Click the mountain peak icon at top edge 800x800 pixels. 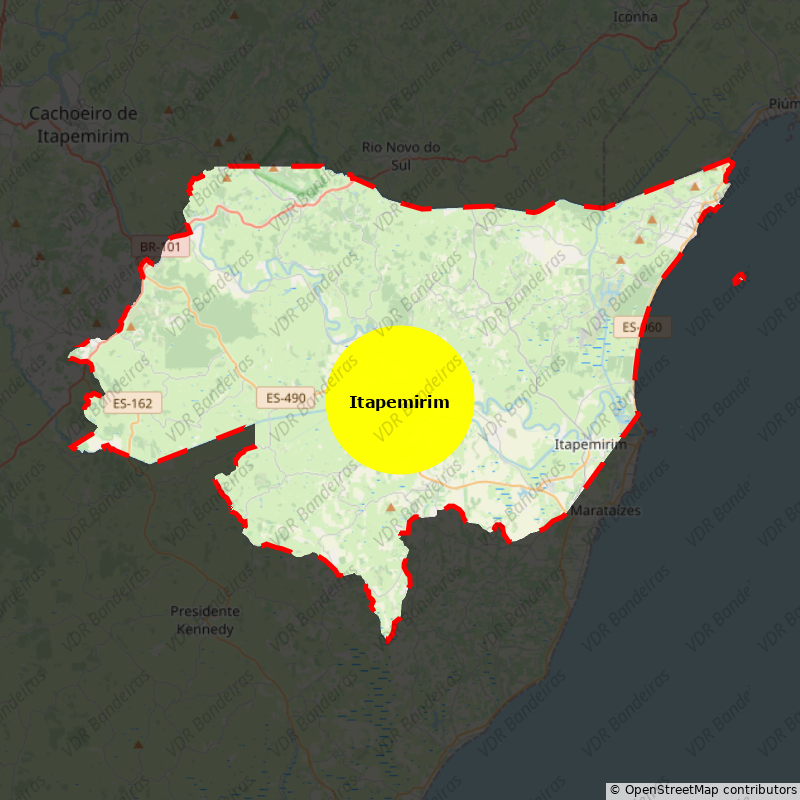[234, 15]
